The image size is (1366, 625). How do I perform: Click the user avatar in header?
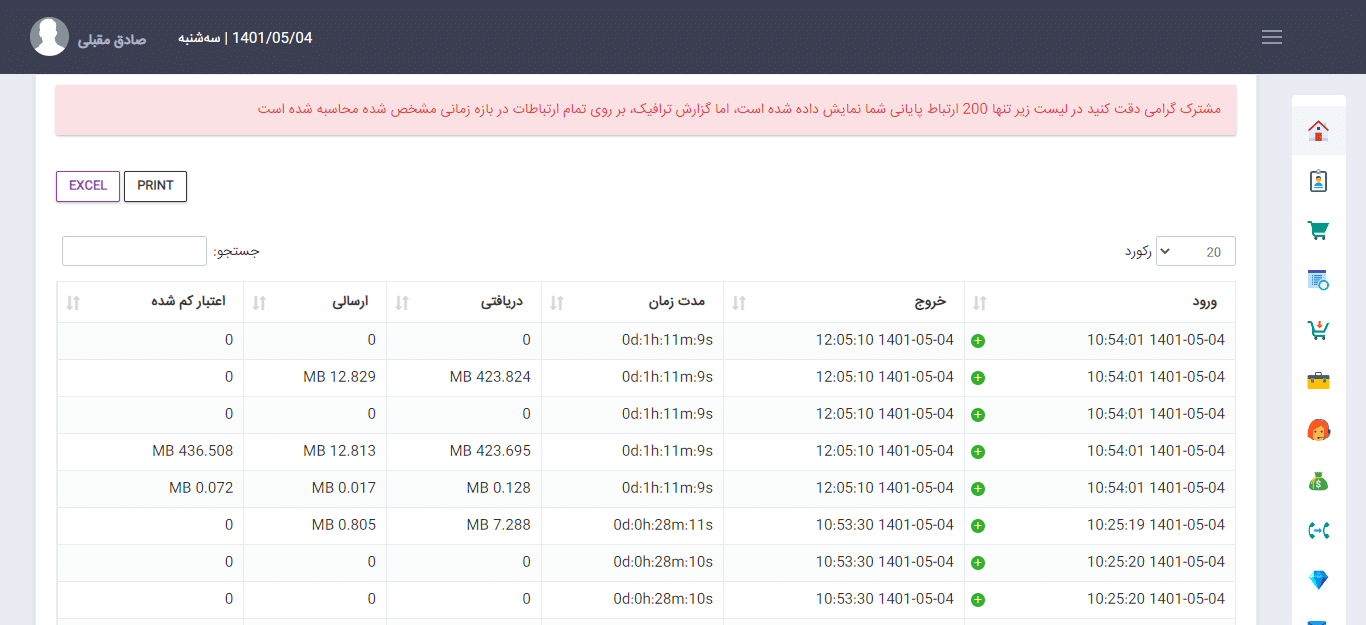[49, 37]
